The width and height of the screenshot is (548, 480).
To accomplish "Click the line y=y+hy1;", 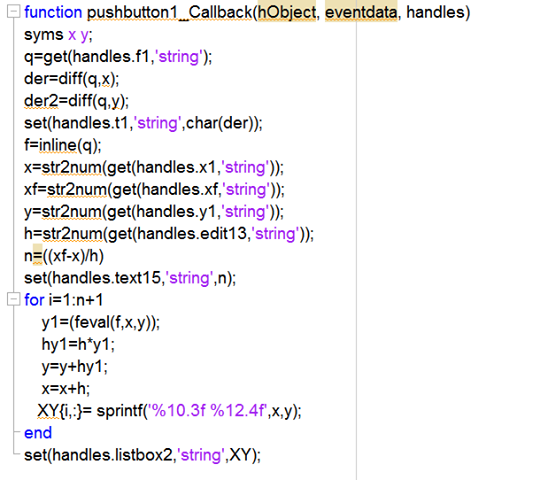I will 74,367.
